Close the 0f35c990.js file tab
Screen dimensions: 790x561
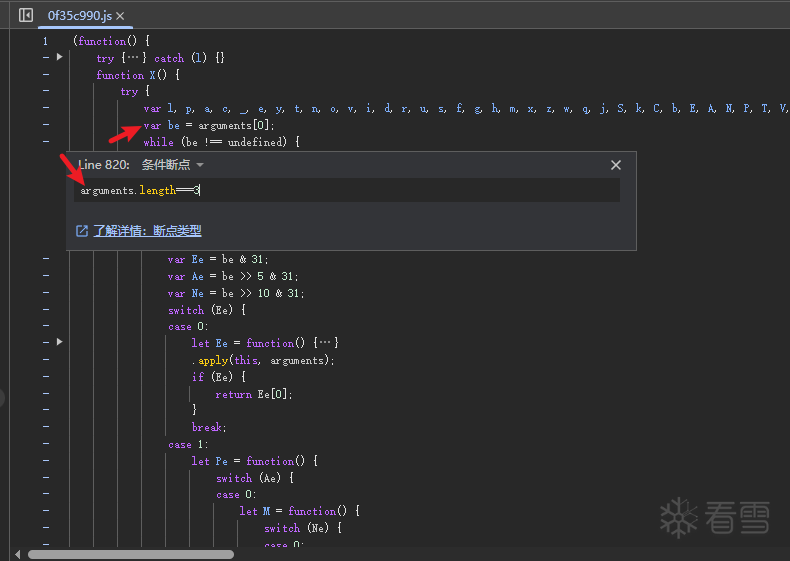click(120, 16)
